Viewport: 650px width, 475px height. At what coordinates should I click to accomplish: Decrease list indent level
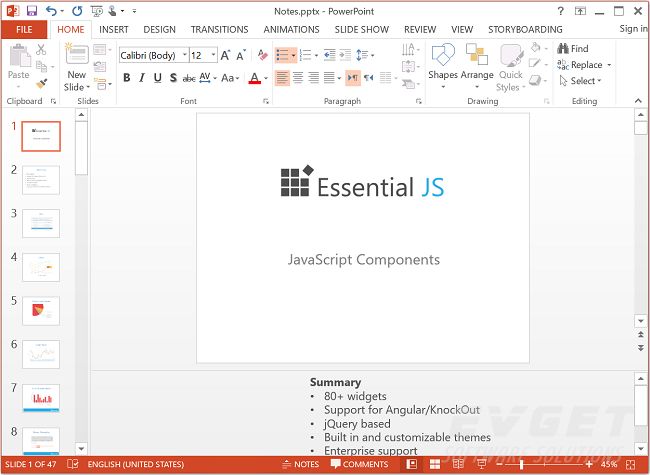point(330,55)
